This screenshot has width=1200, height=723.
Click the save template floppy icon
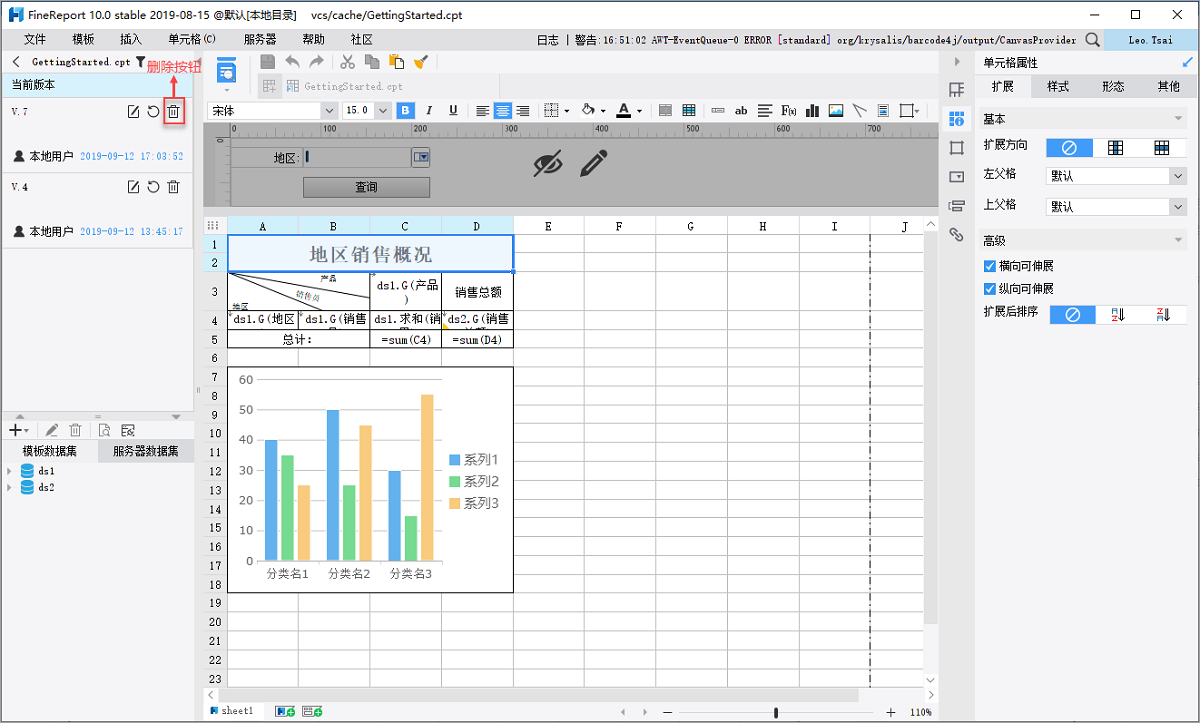(x=267, y=62)
